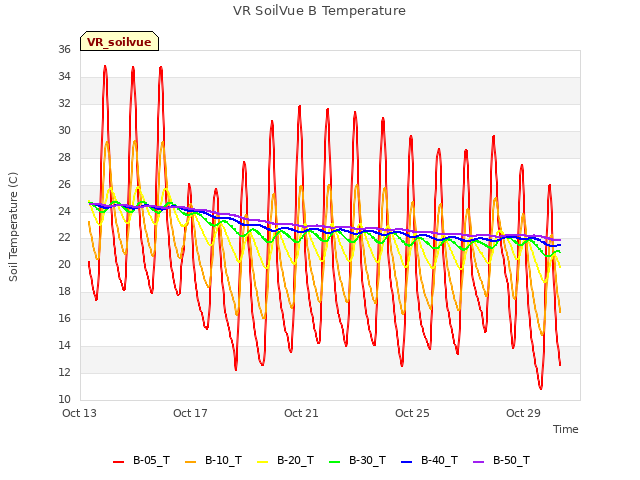Click the chart title VR SoilVue B Temperature
This screenshot has width=640, height=480.
pyautogui.click(x=319, y=11)
